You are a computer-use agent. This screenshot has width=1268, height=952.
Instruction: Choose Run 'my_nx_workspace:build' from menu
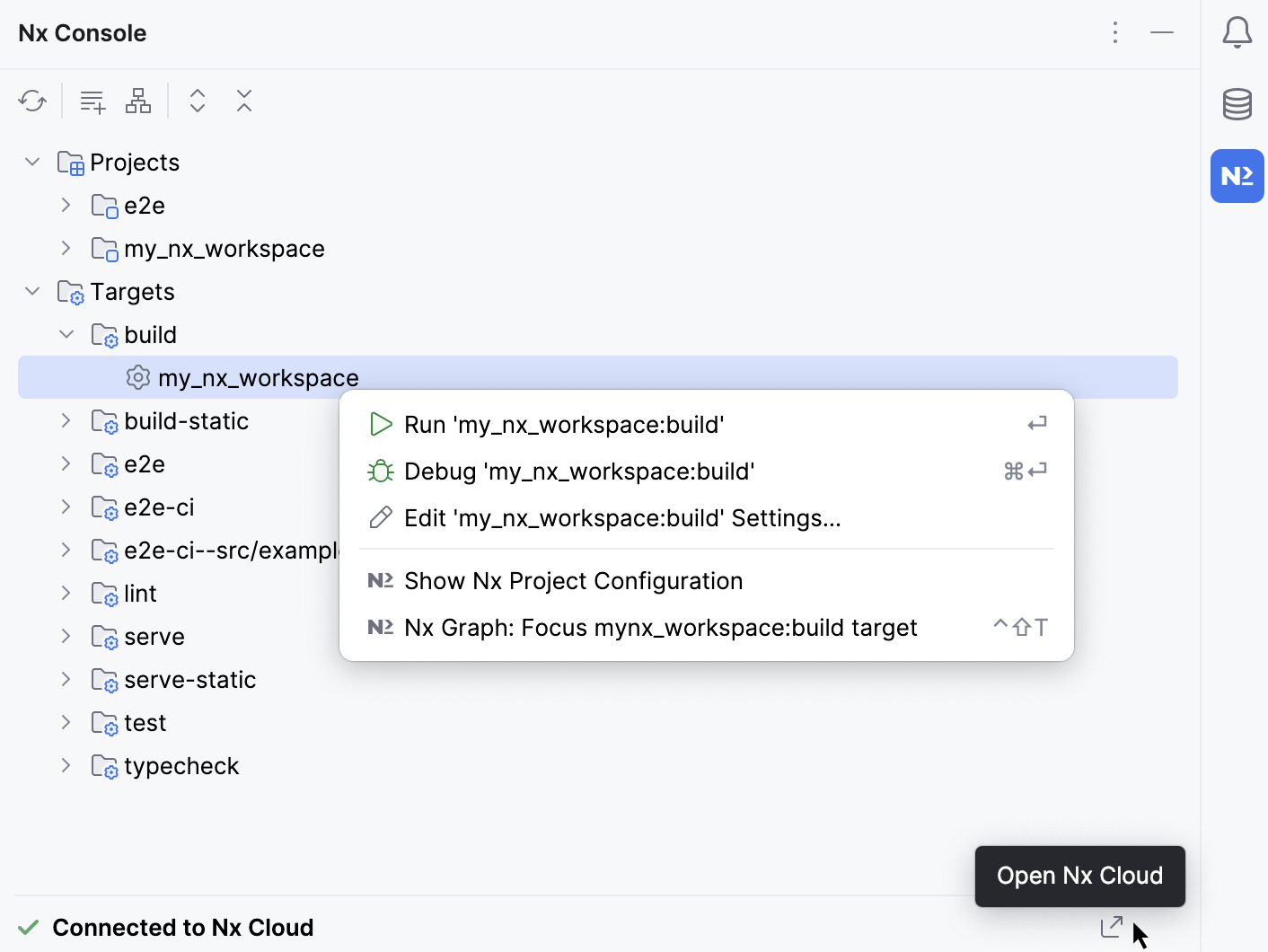pyautogui.click(x=564, y=424)
